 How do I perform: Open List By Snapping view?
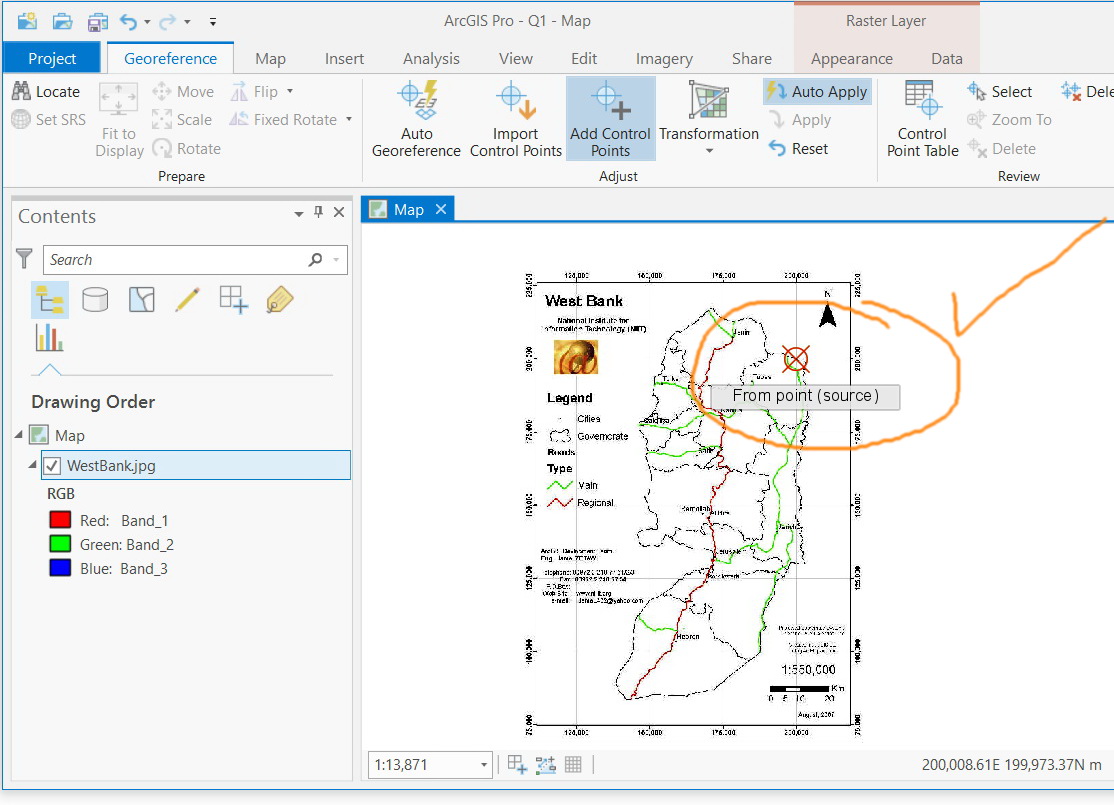click(x=233, y=299)
